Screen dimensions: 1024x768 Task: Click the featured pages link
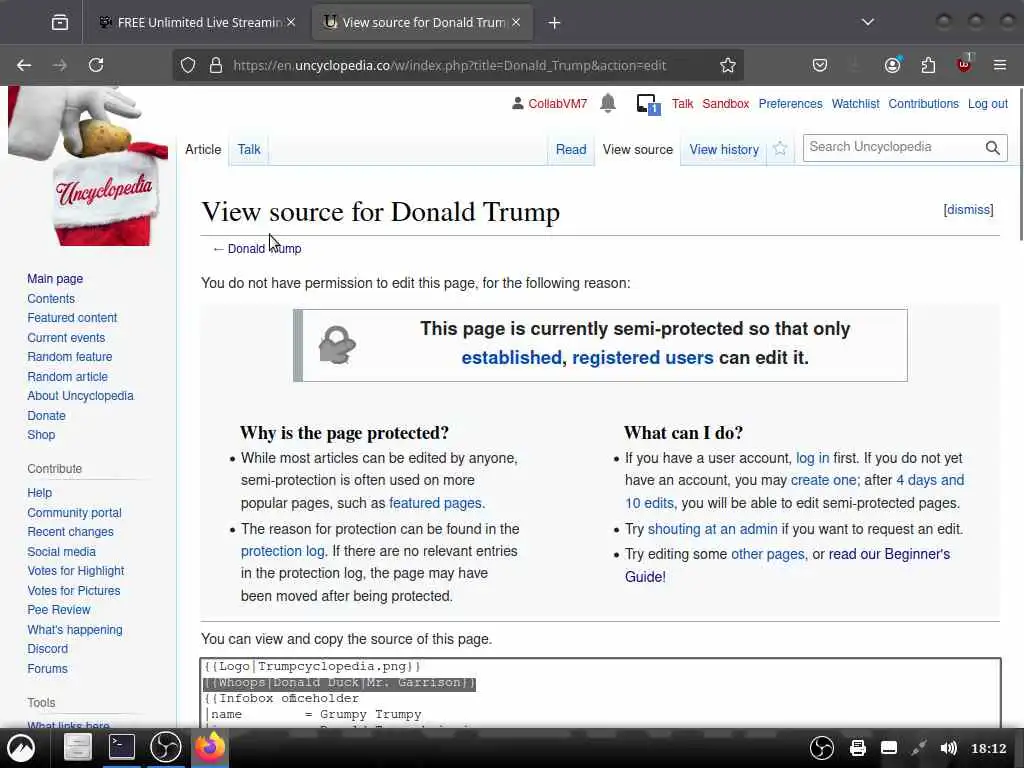tap(436, 504)
